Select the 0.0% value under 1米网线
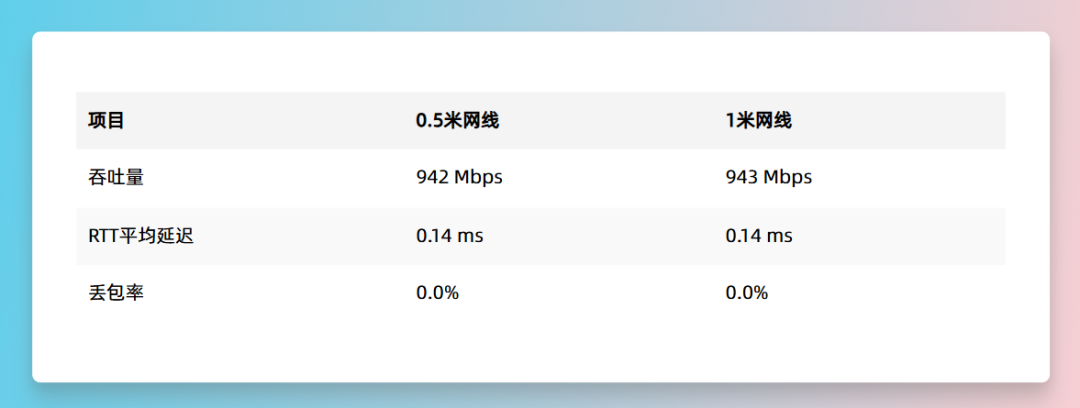This screenshot has height=408, width=1080. coord(747,294)
